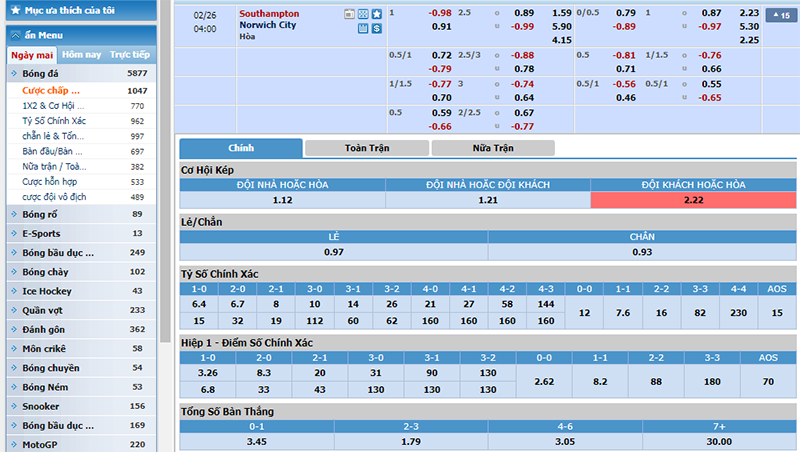Click the dotted grid icon left of match star
This screenshot has width=800, height=452.
click(363, 14)
